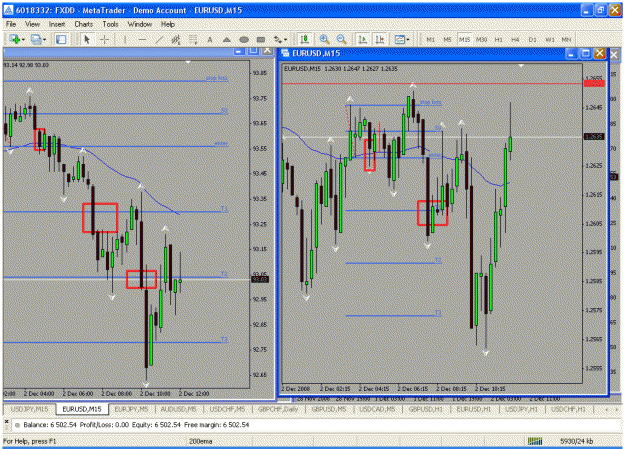625x449 pixels.
Task: Select the rectangle shape tool
Action: (261, 39)
